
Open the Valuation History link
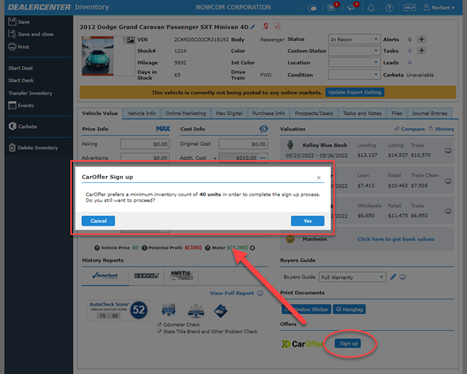pyautogui.click(x=441, y=129)
